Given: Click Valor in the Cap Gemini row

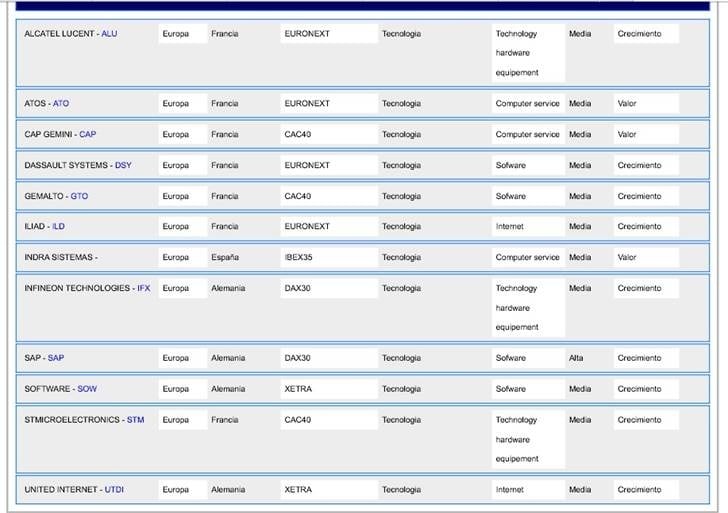Looking at the screenshot, I should tap(627, 134).
